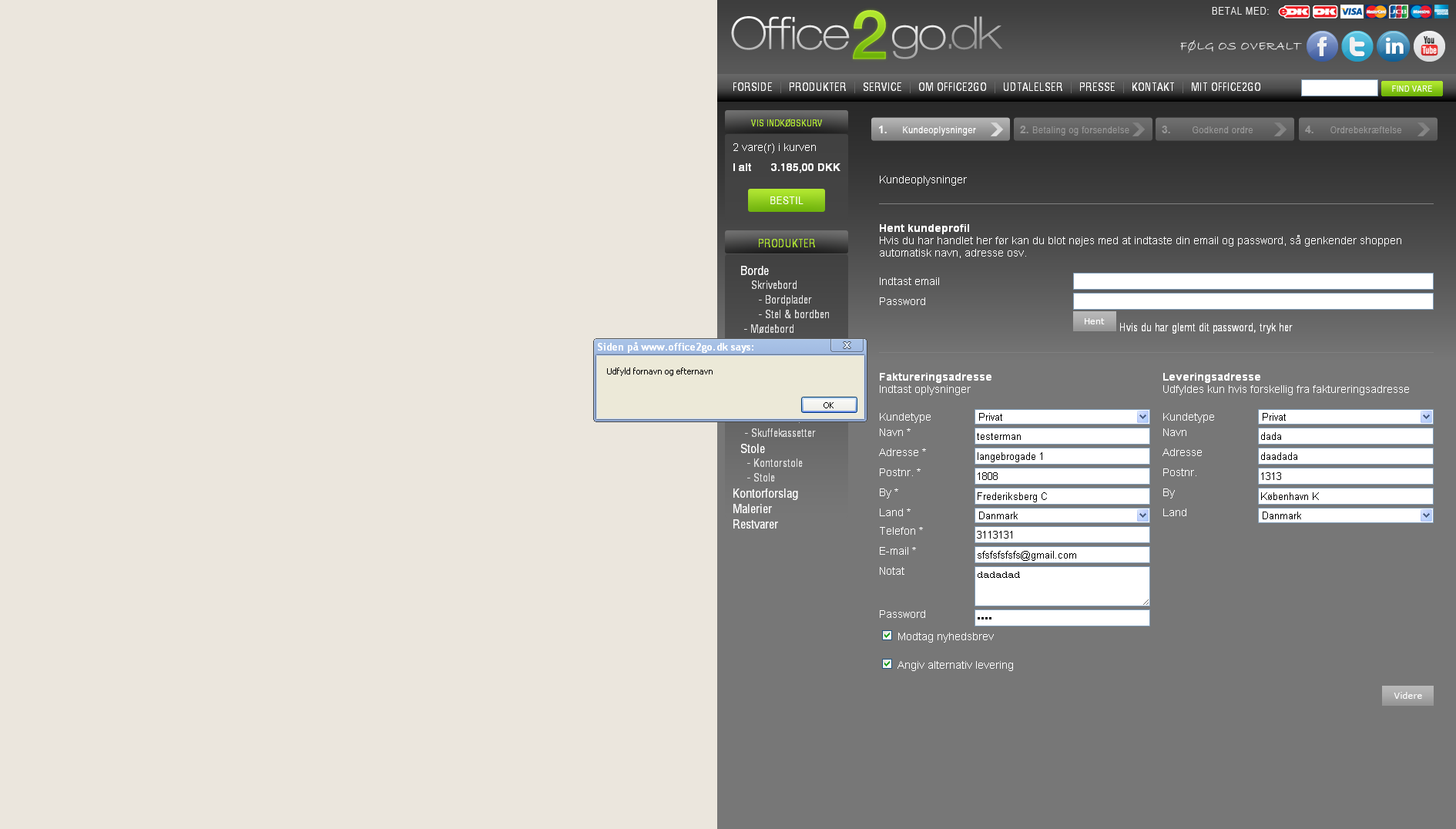This screenshot has width=1456, height=829.
Task: Toggle Angiv alternativ levering checkbox
Action: [887, 664]
